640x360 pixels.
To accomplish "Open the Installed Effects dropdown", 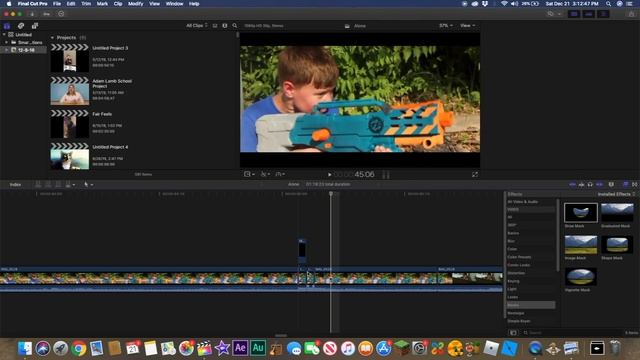I will coord(616,194).
